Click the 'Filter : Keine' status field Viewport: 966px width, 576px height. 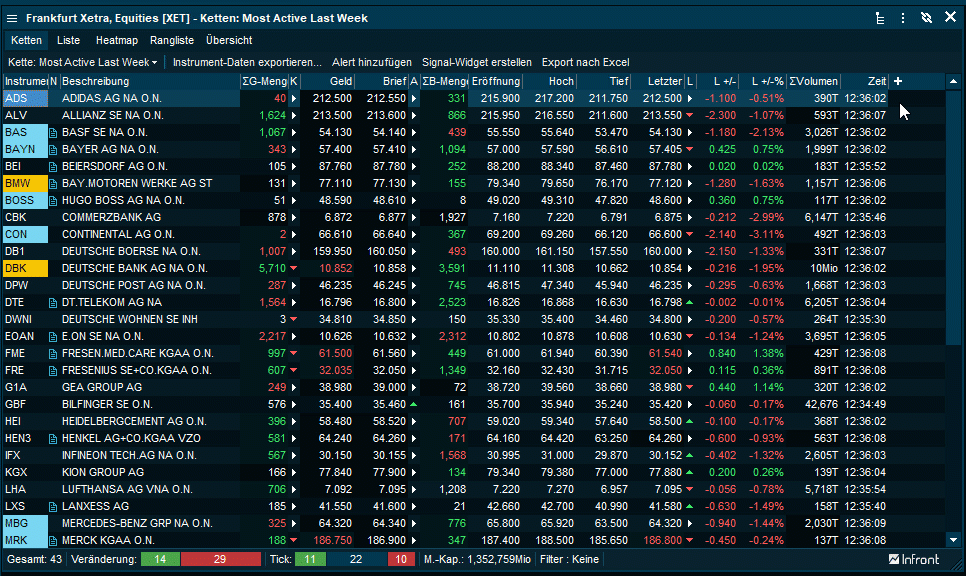[569, 559]
